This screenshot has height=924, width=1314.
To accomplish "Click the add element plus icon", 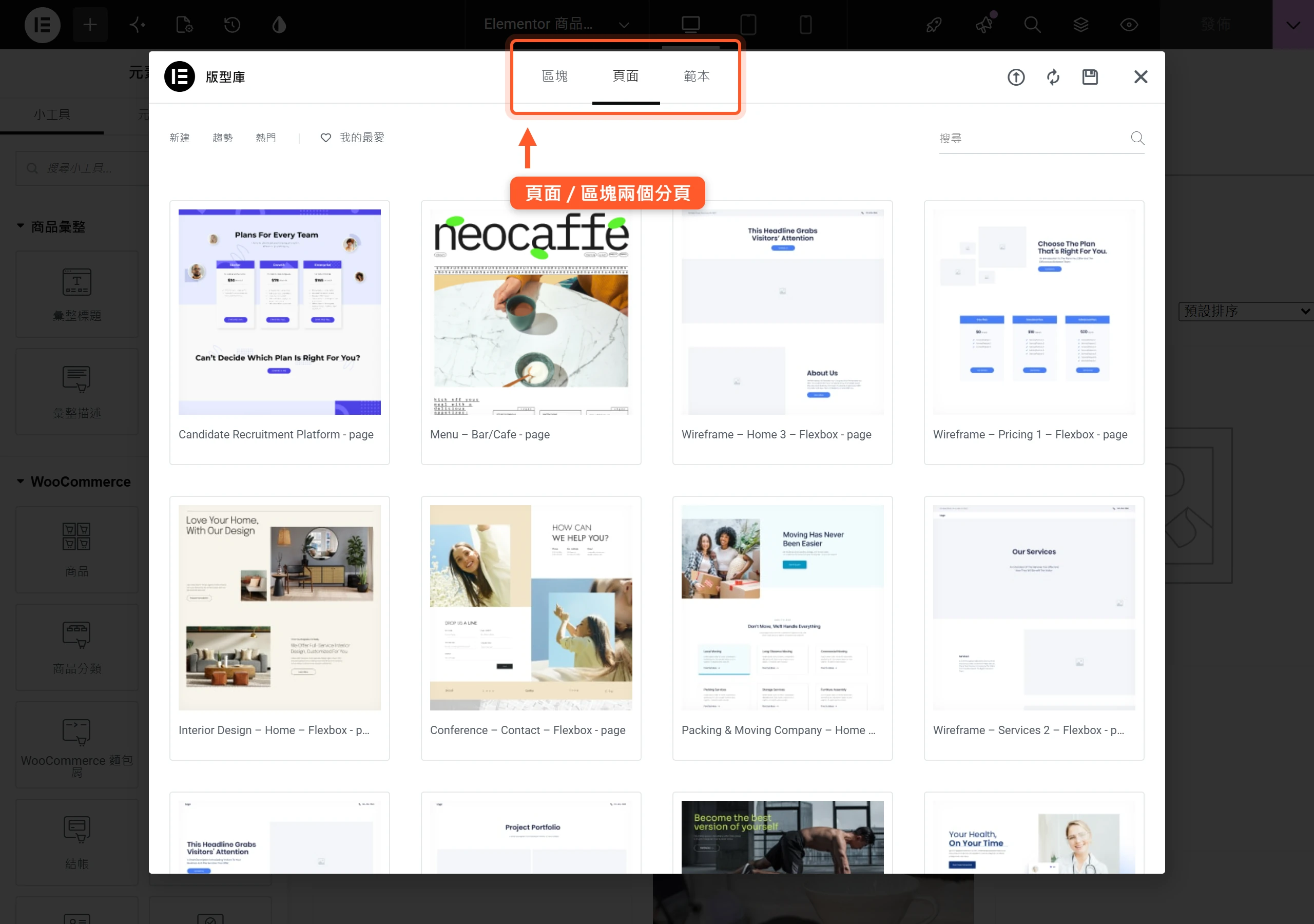I will tap(90, 25).
